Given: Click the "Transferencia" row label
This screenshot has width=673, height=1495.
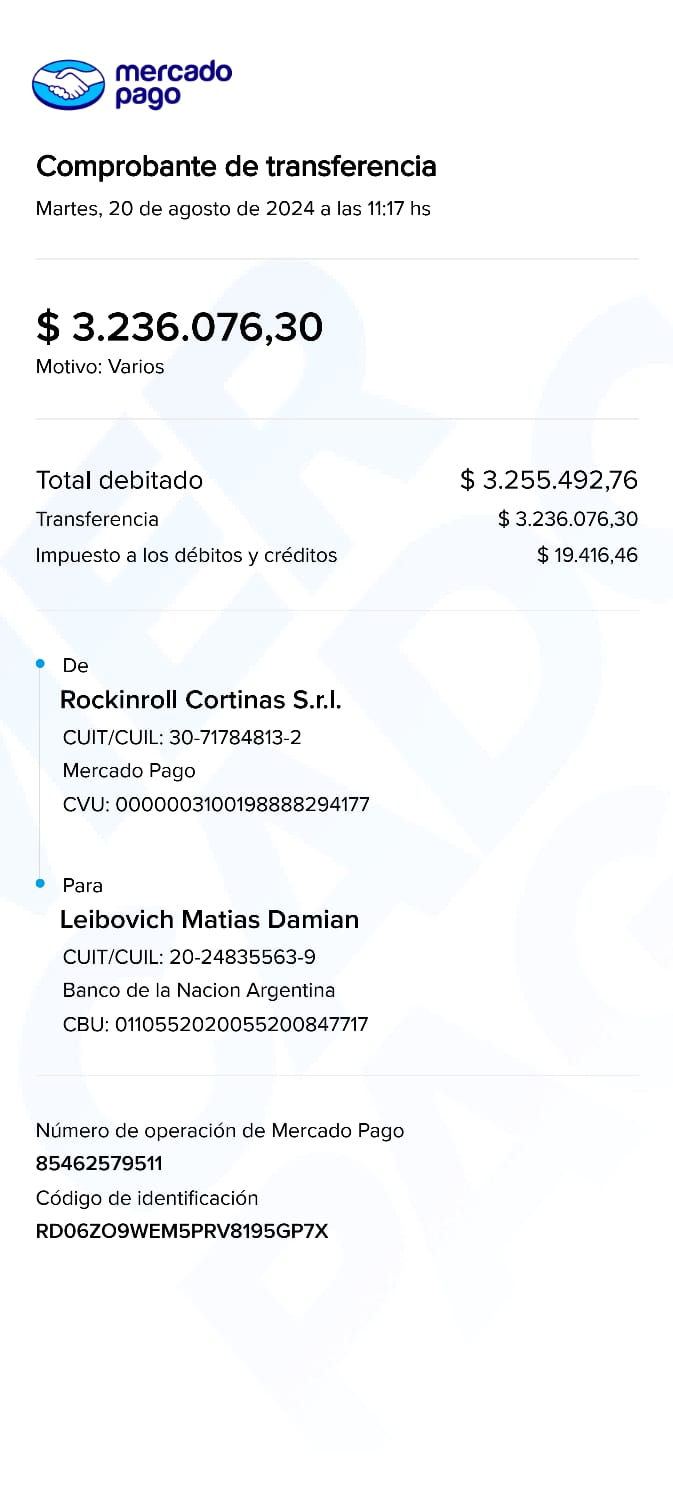Looking at the screenshot, I should coord(97,519).
